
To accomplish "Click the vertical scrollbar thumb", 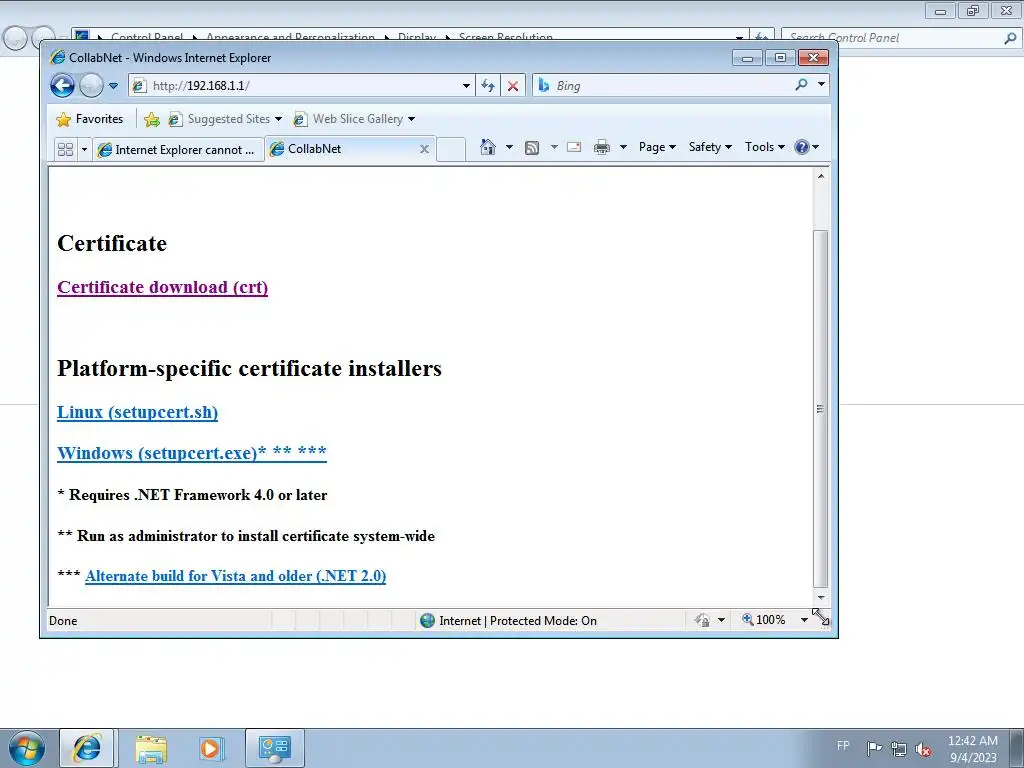I will tap(821, 409).
